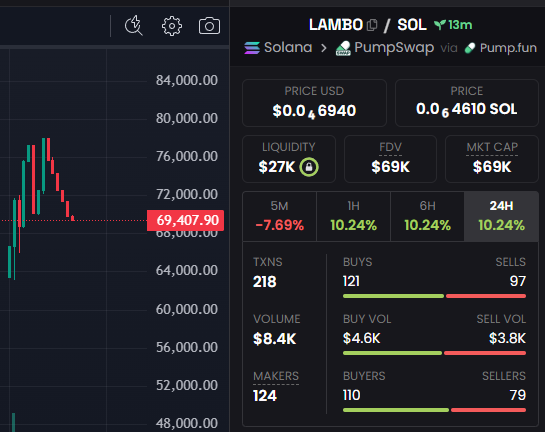The image size is (545, 432).
Task: Click the makers count 124
Action: pos(265,396)
